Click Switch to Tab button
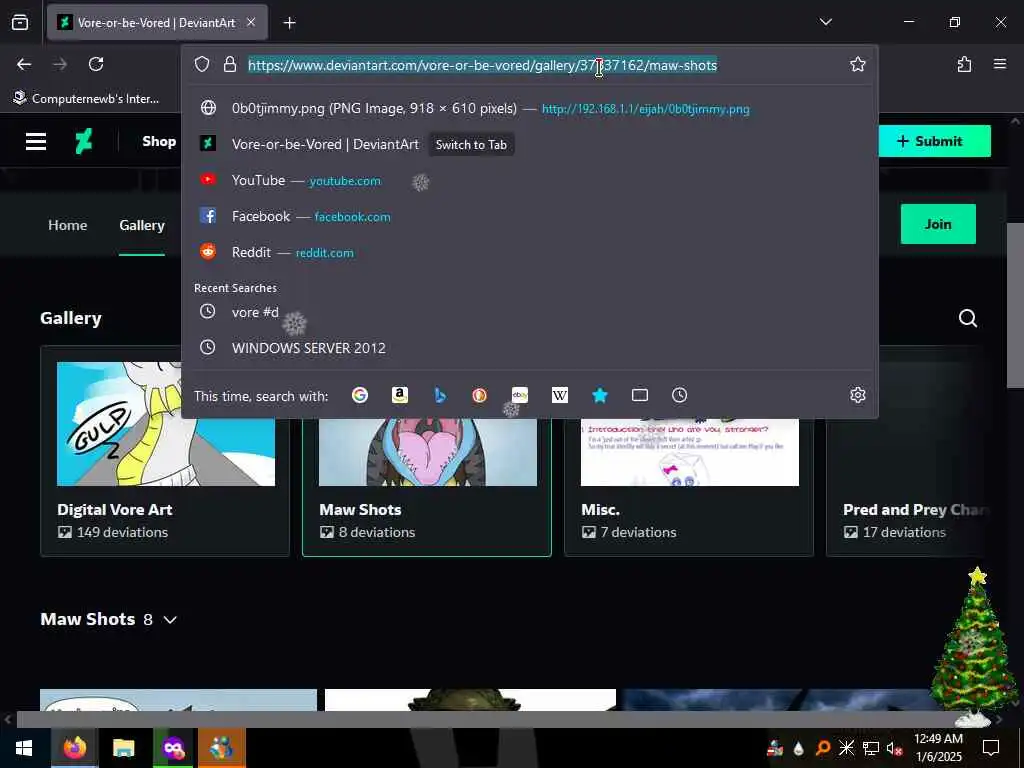The image size is (1024, 768). click(471, 144)
